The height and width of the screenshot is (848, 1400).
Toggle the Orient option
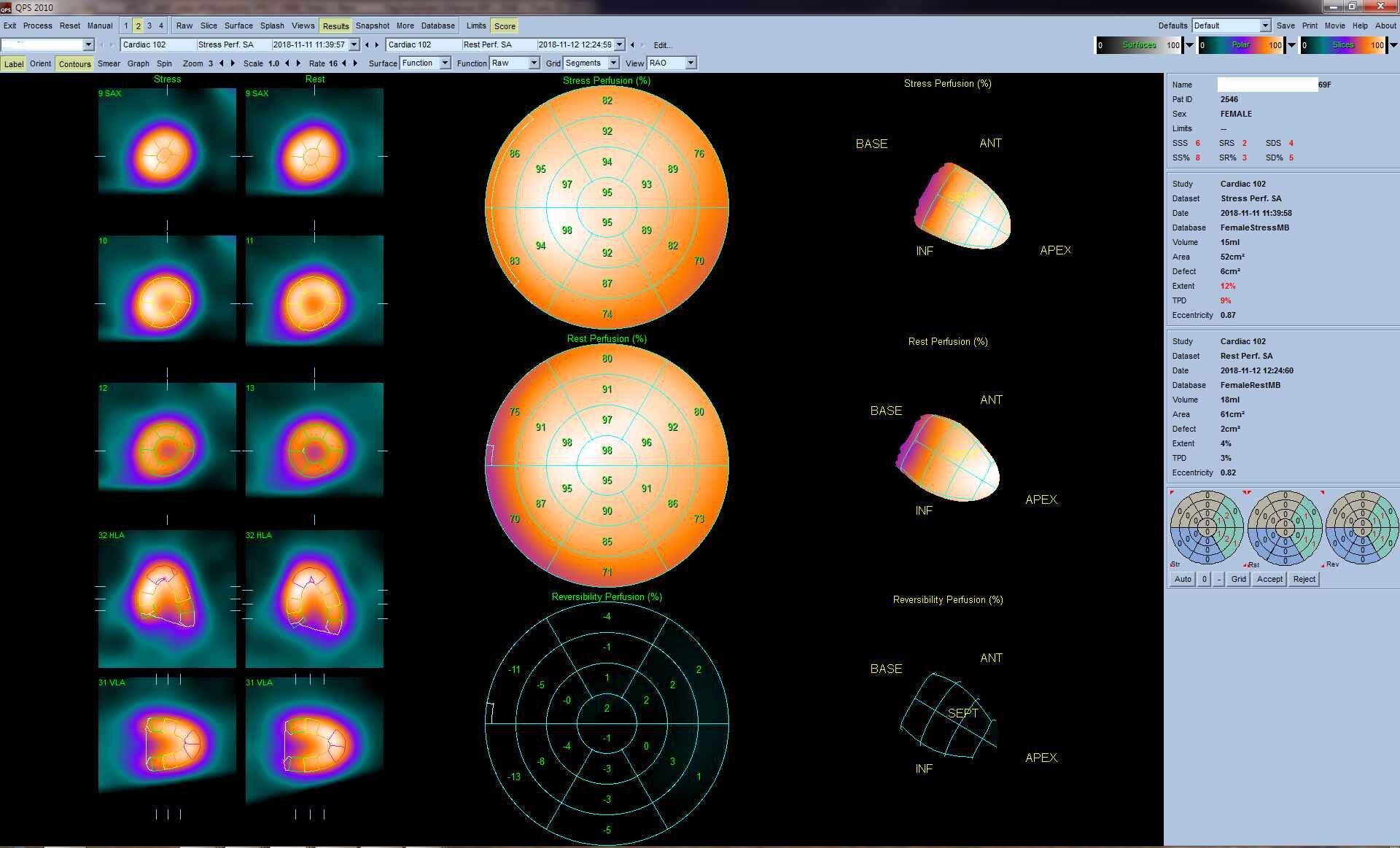(x=40, y=64)
